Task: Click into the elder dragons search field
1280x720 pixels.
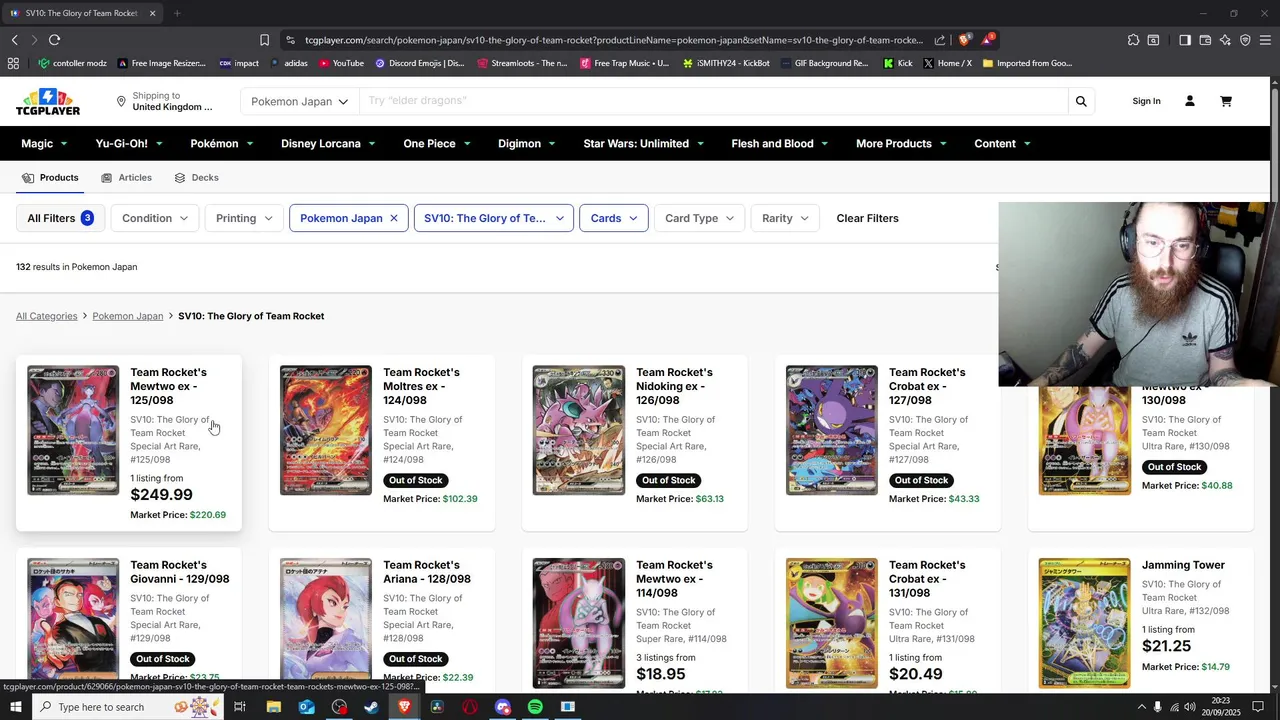Action: click(713, 101)
